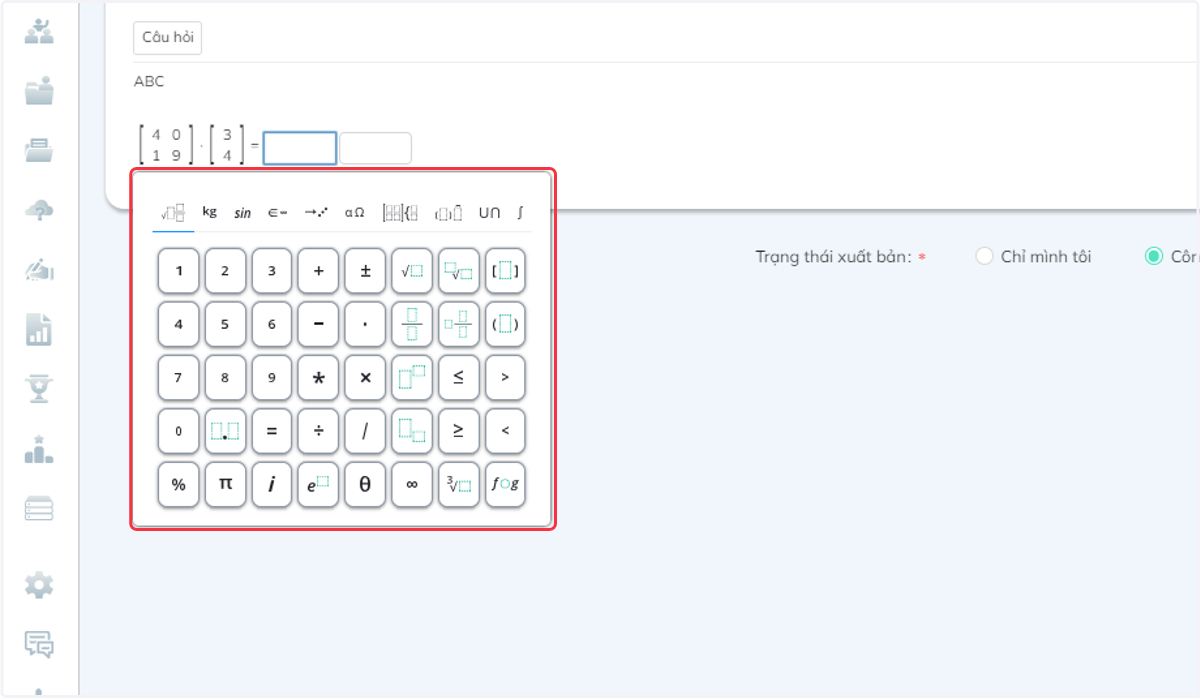Insert the fraction template
Screen dimensions: 1200x698
(412, 324)
